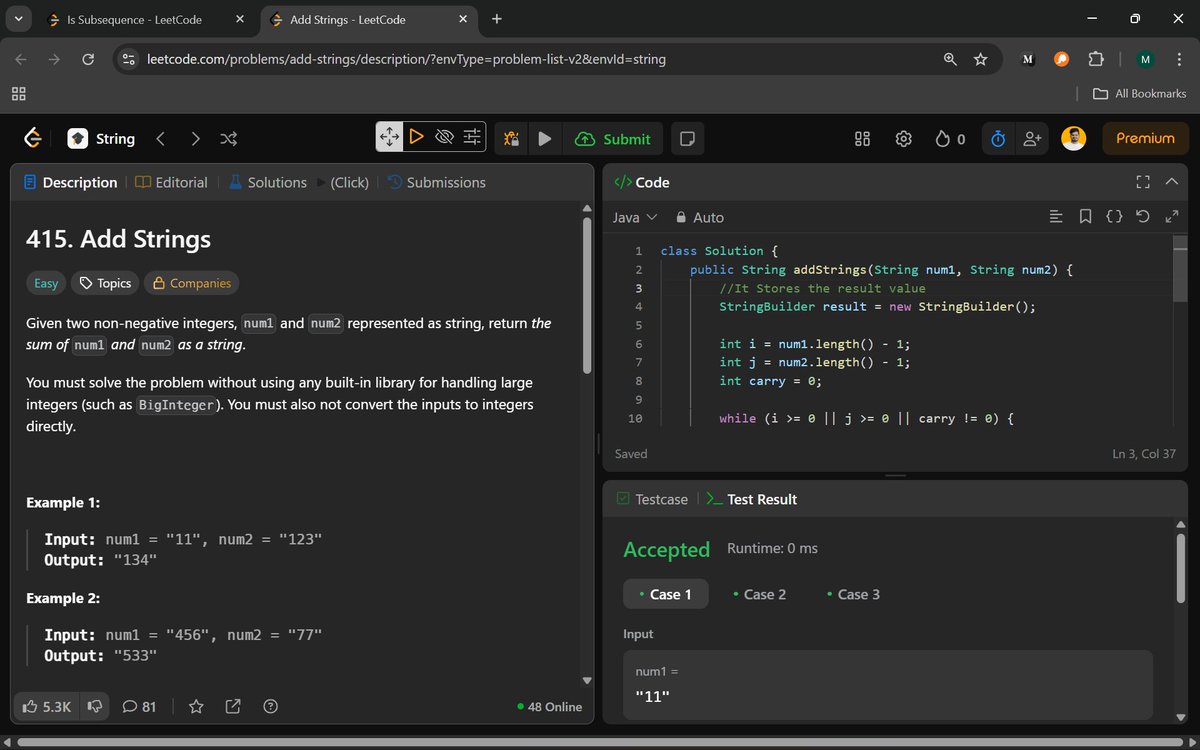
Task: Click the editor bookmark icon
Action: (x=1085, y=217)
